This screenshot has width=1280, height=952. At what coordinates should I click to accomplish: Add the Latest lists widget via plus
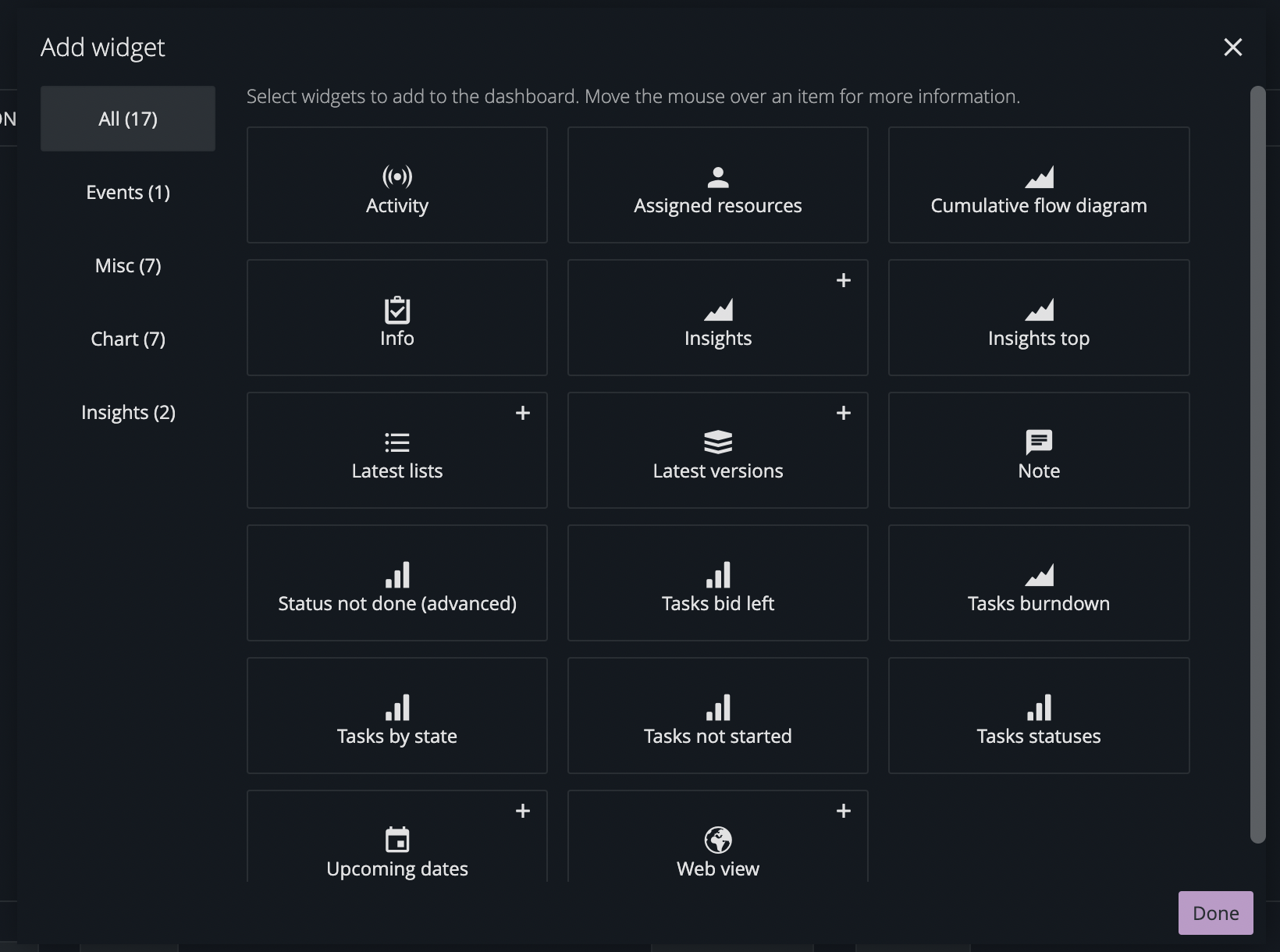pyautogui.click(x=522, y=413)
